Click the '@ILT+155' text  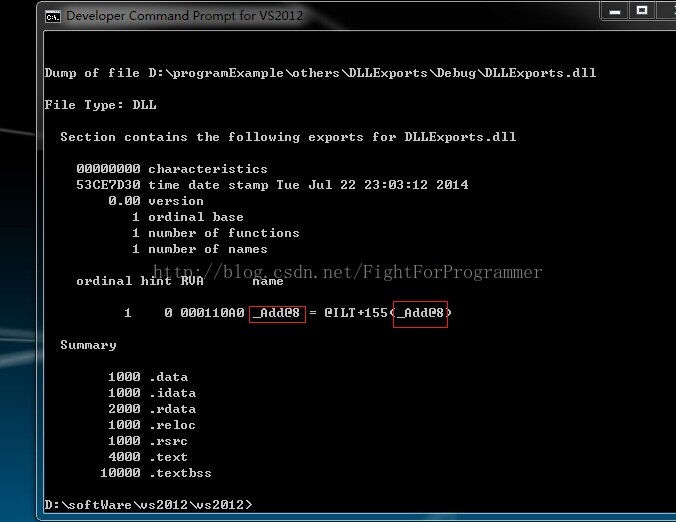356,313
